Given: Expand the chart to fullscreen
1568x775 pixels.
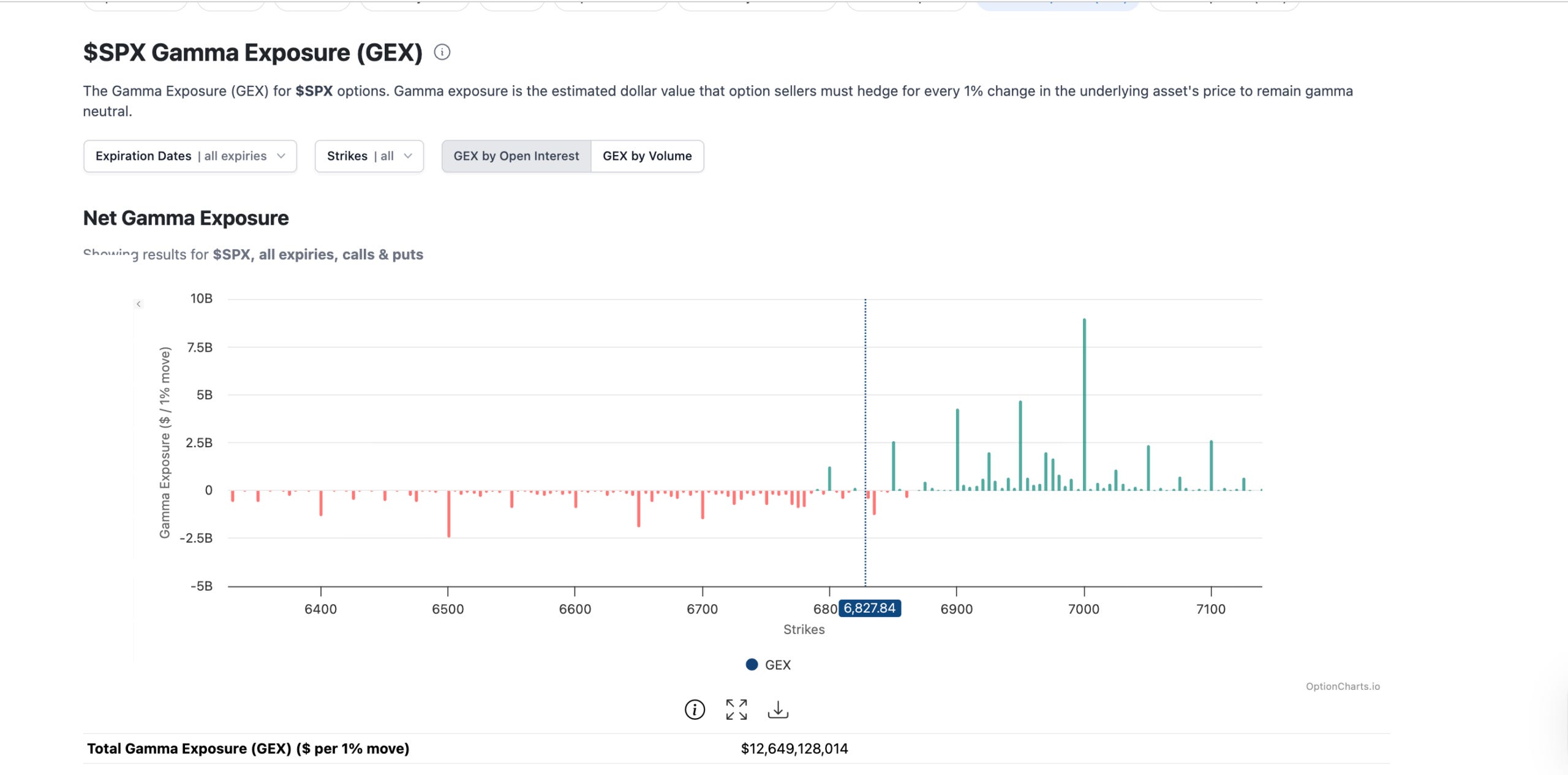Looking at the screenshot, I should click(736, 709).
